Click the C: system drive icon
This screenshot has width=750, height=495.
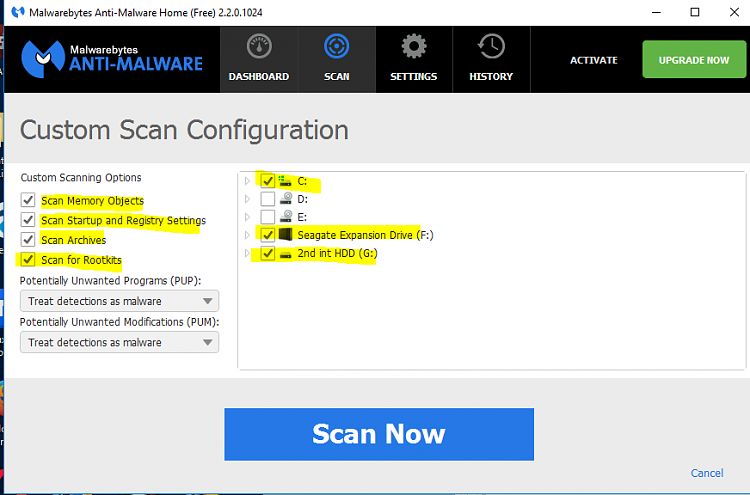tap(285, 181)
